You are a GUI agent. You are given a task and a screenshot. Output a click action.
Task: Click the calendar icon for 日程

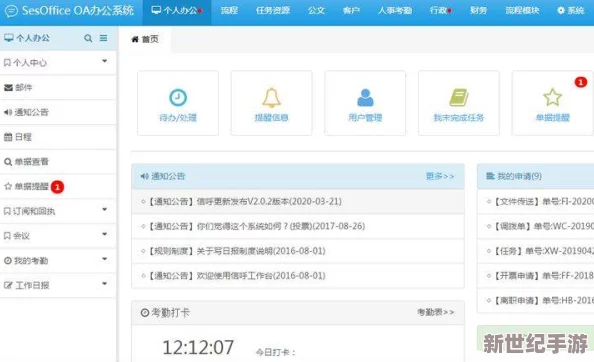pyautogui.click(x=8, y=137)
